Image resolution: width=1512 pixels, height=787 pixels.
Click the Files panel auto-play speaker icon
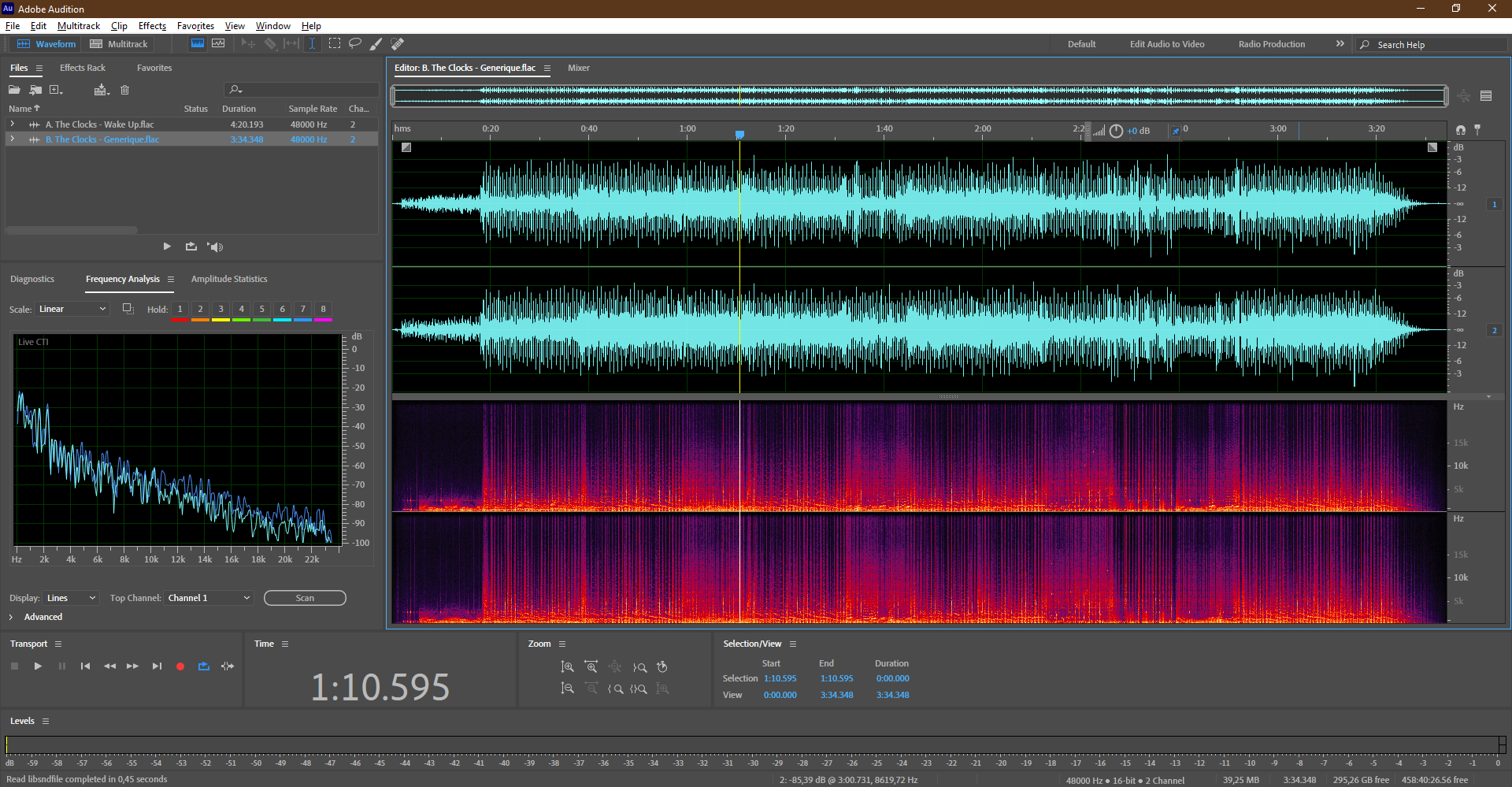click(215, 247)
